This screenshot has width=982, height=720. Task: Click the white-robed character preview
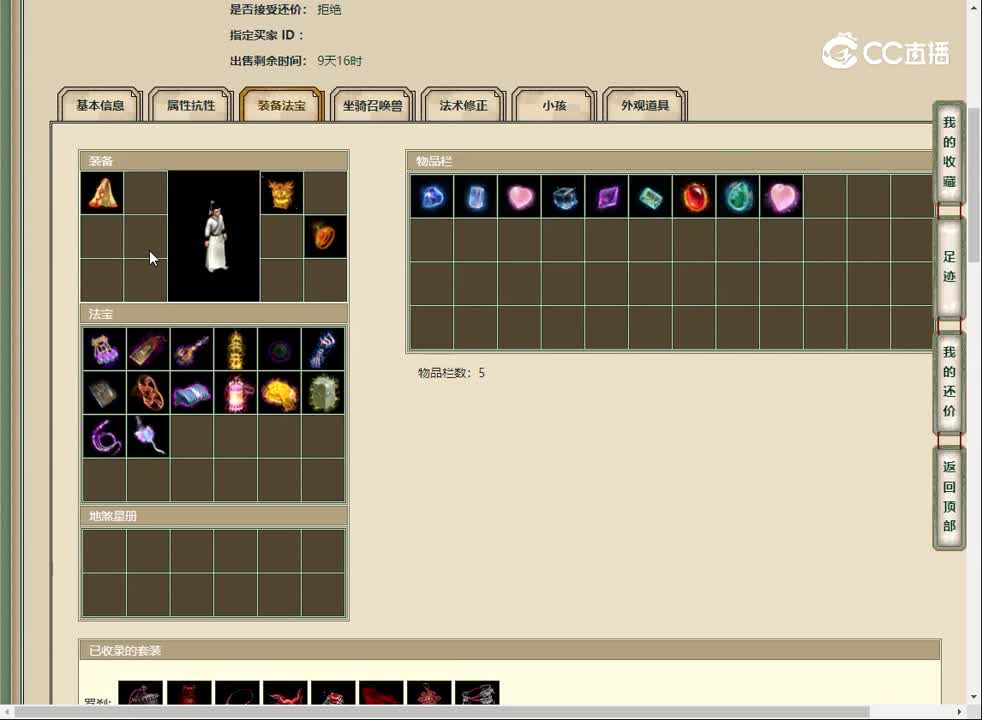click(214, 236)
